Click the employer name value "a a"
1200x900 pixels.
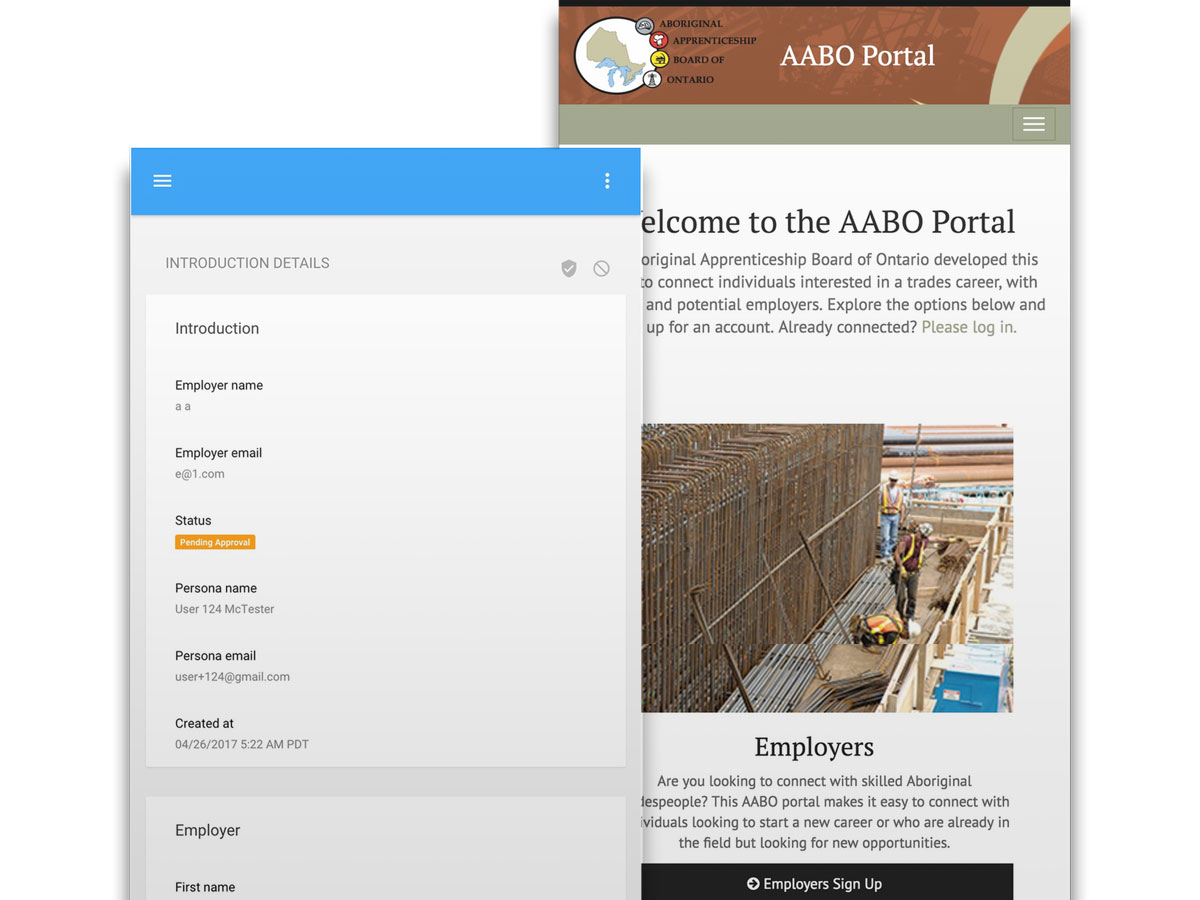click(x=183, y=406)
